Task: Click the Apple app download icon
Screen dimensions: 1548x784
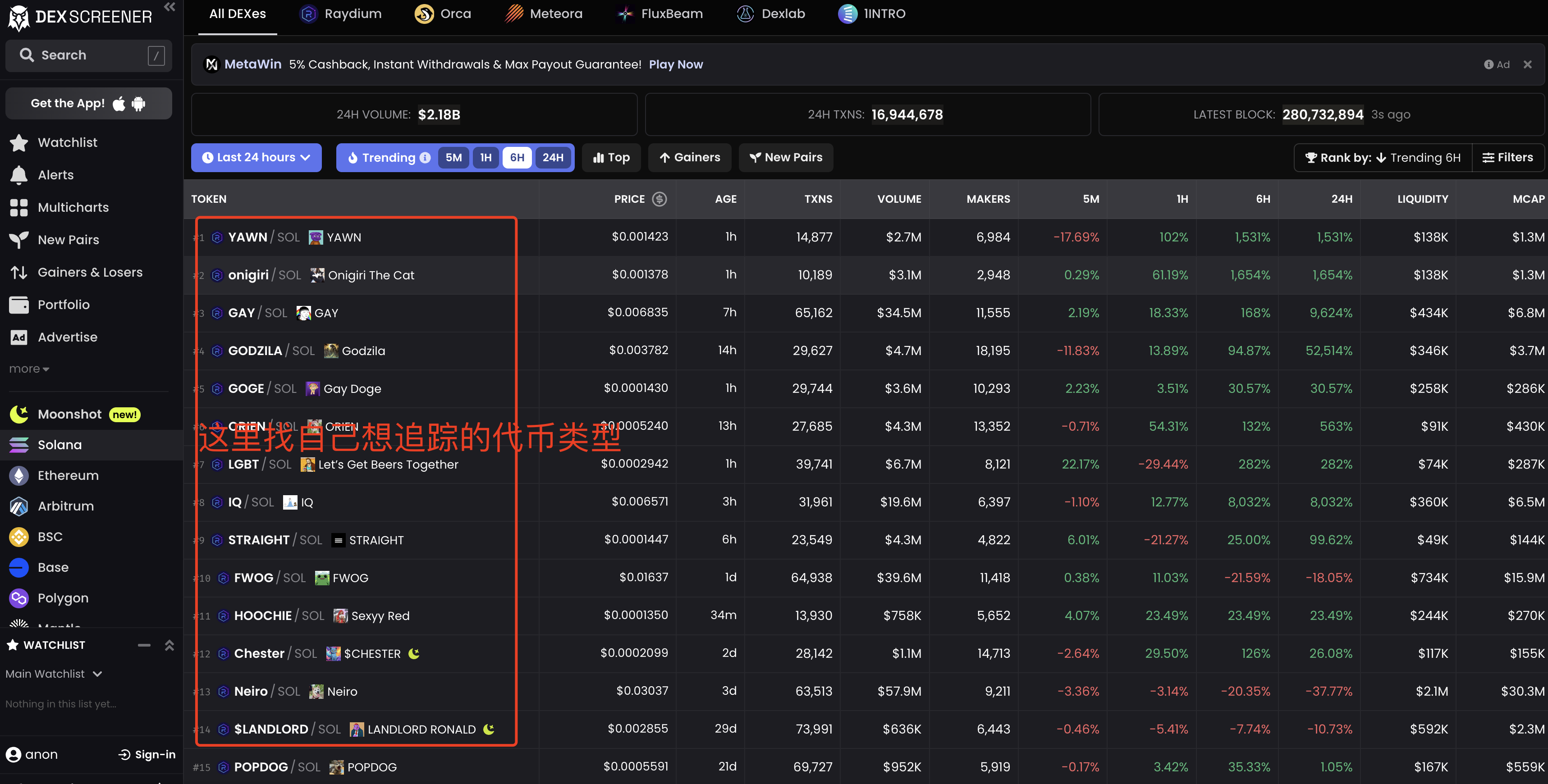Action: tap(119, 103)
